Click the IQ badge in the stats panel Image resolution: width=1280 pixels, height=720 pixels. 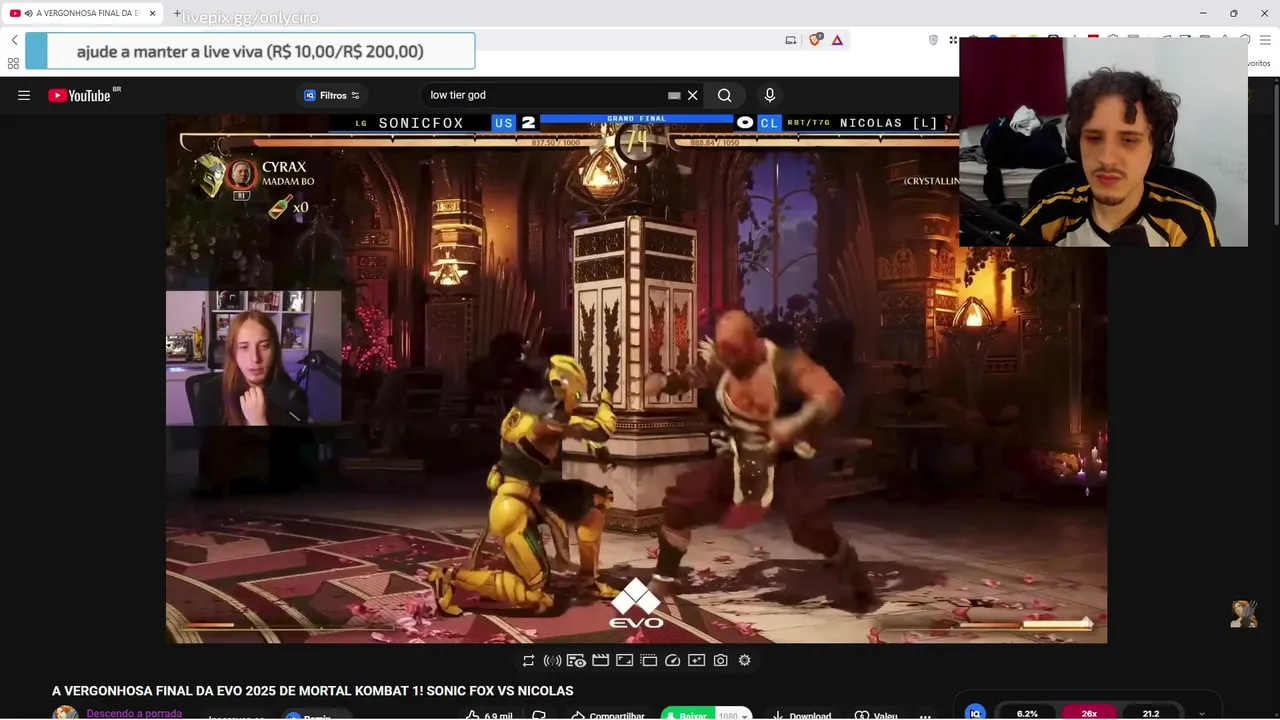pyautogui.click(x=975, y=713)
